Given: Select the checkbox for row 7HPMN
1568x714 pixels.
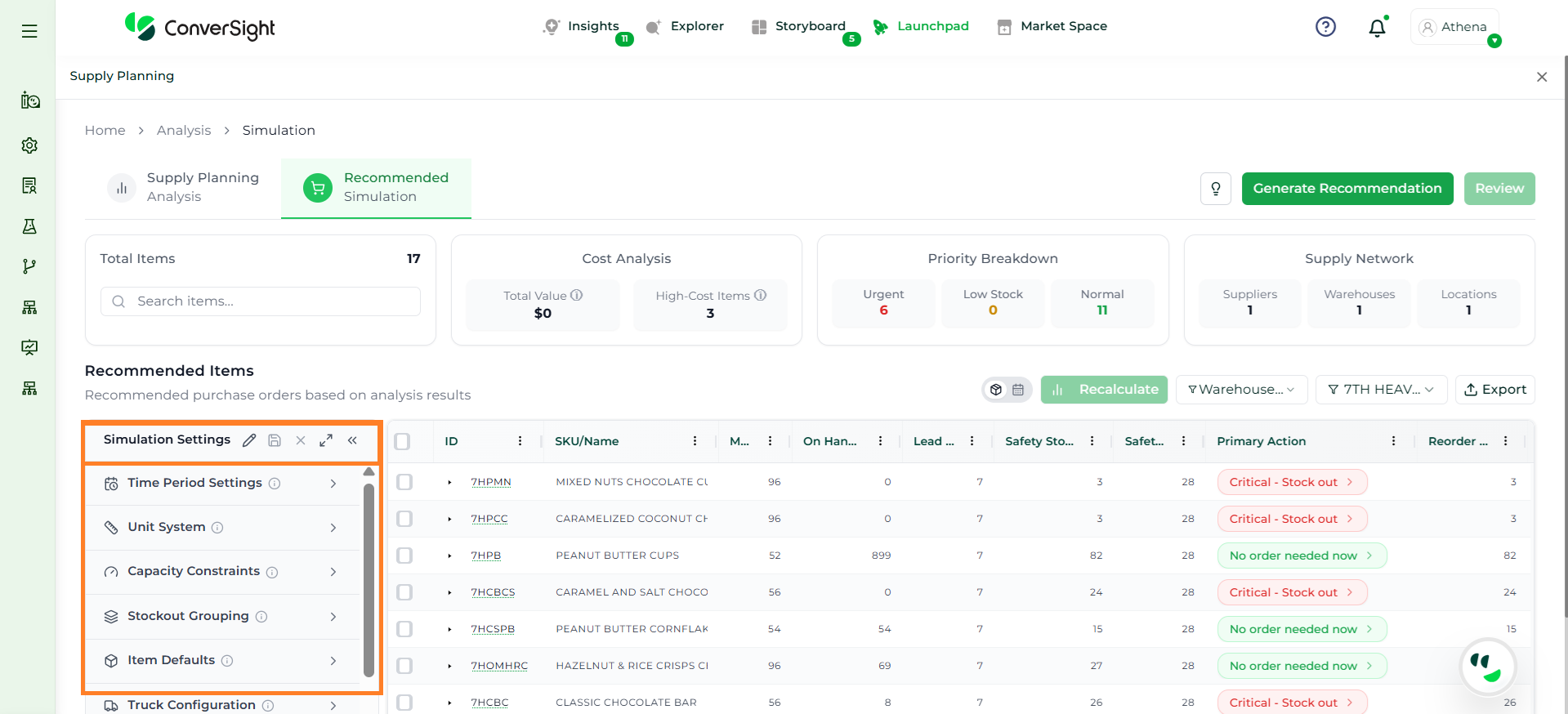Looking at the screenshot, I should coord(404,482).
